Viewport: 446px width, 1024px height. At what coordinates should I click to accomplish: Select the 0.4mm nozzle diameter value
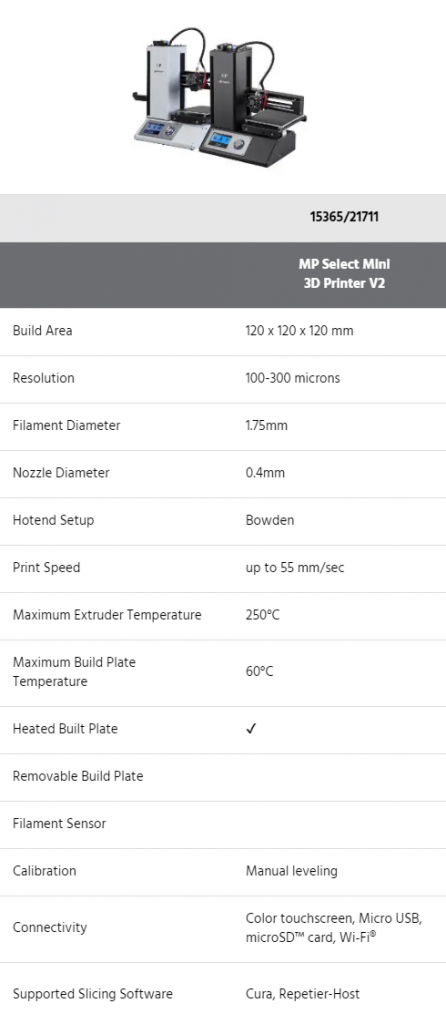pos(265,473)
